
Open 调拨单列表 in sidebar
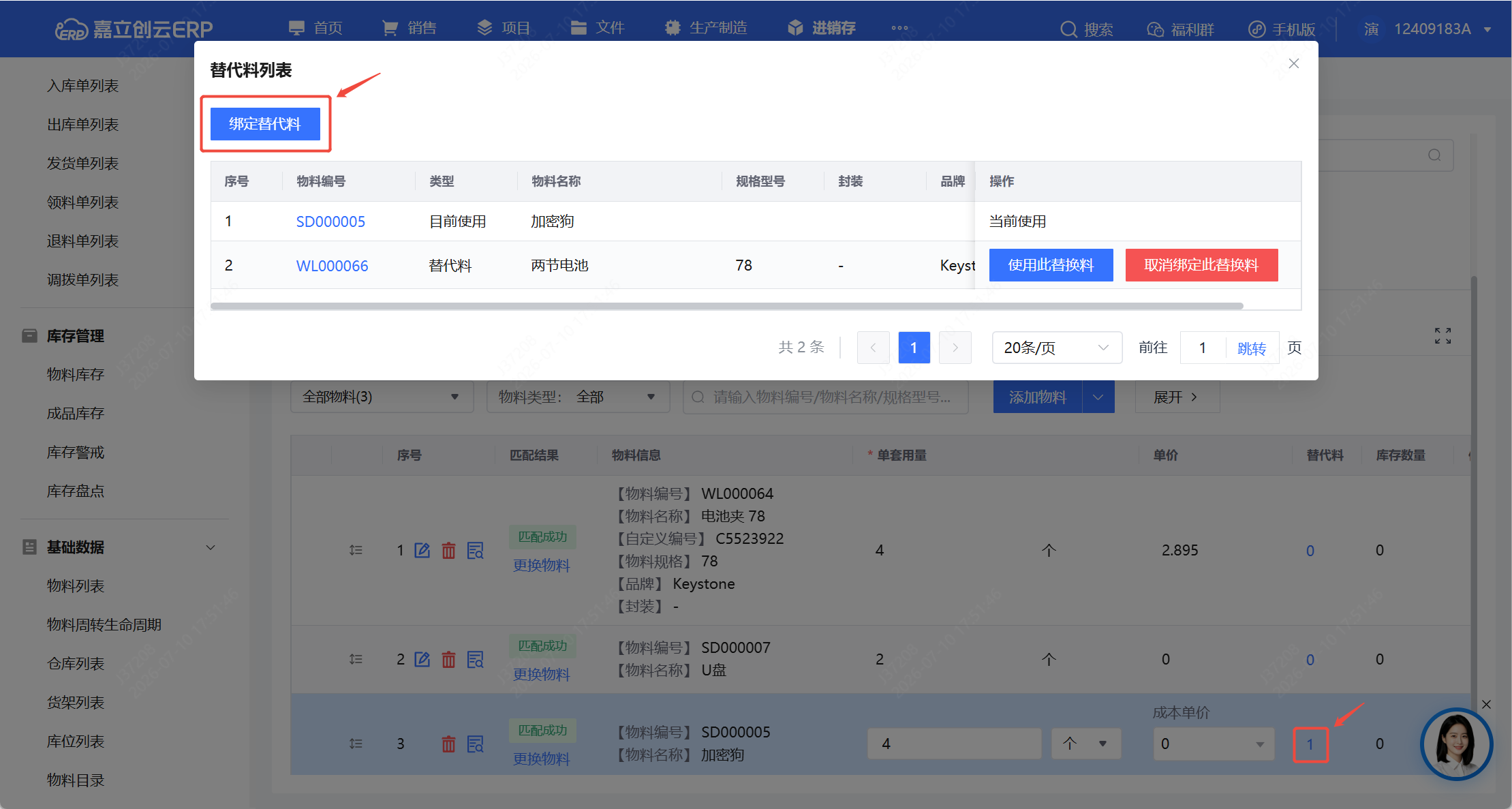click(x=82, y=280)
